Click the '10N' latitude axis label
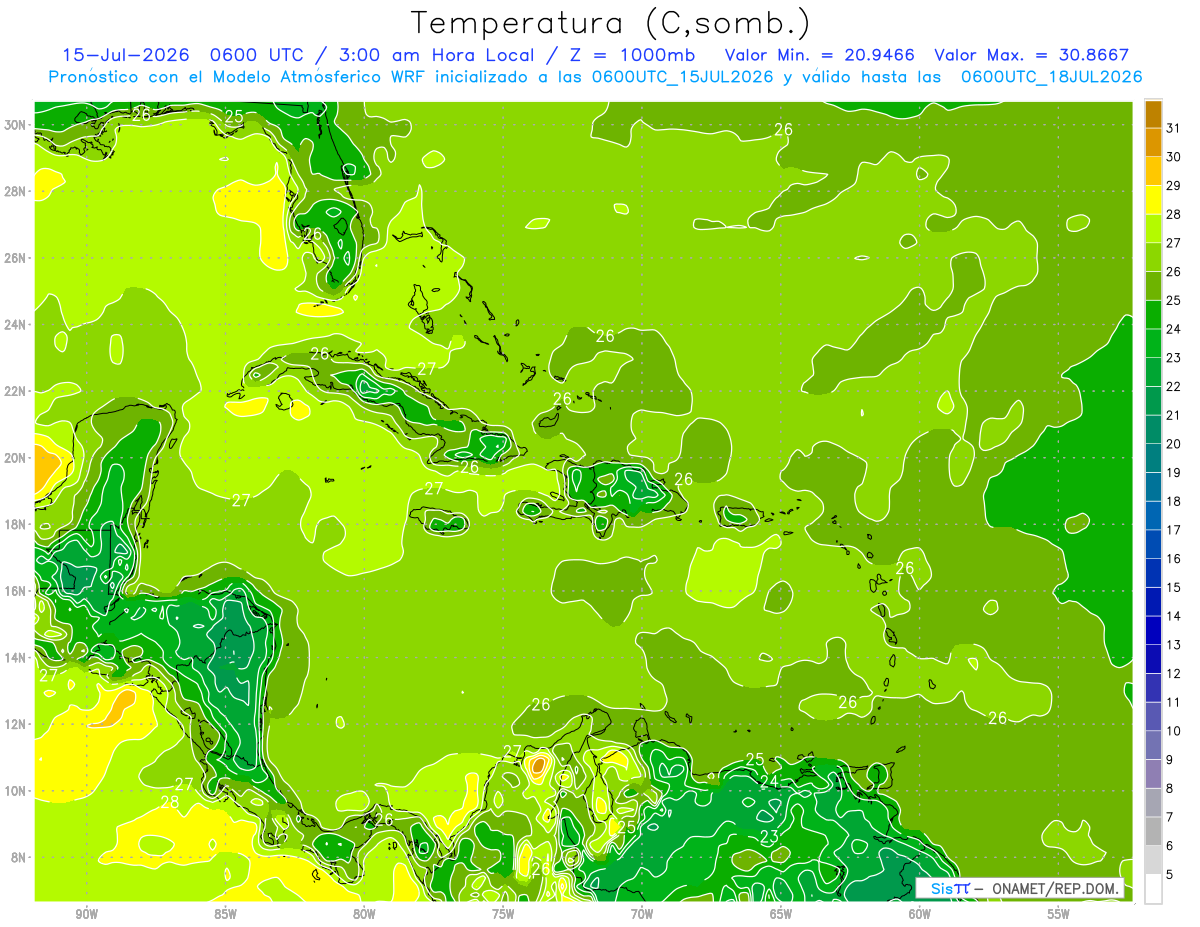Screen dimensions: 1200x927 (x=17, y=791)
